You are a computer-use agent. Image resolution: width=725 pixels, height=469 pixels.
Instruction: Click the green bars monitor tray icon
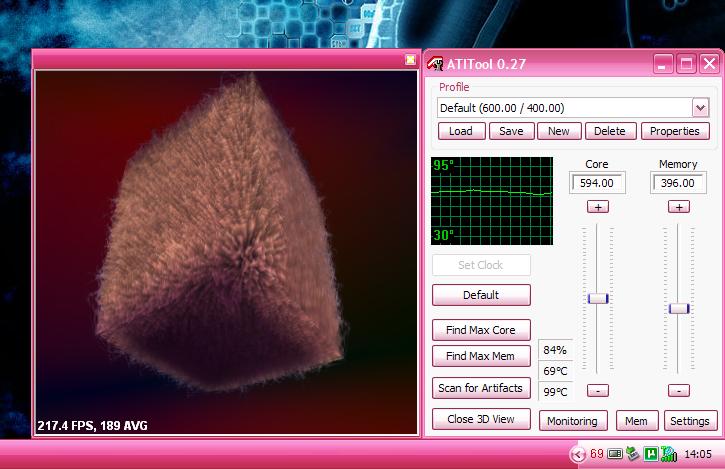669,454
